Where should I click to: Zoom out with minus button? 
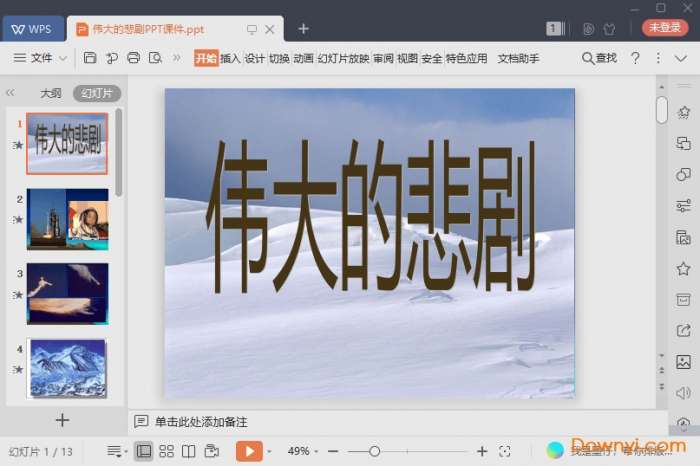coord(333,451)
